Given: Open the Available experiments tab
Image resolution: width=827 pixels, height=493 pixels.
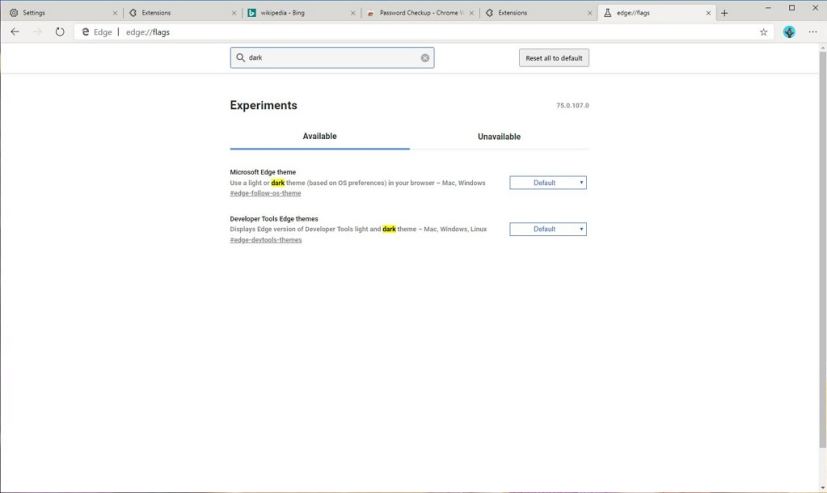Looking at the screenshot, I should (320, 137).
